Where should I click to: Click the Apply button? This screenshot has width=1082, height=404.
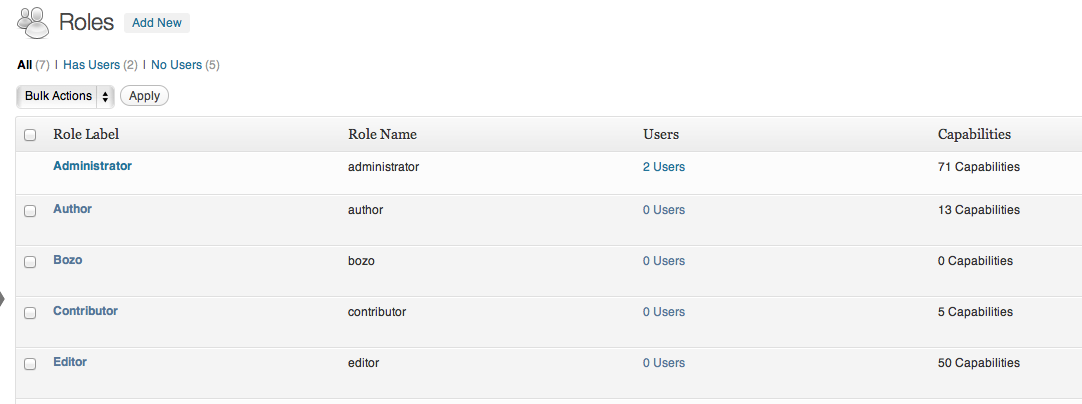coord(144,96)
